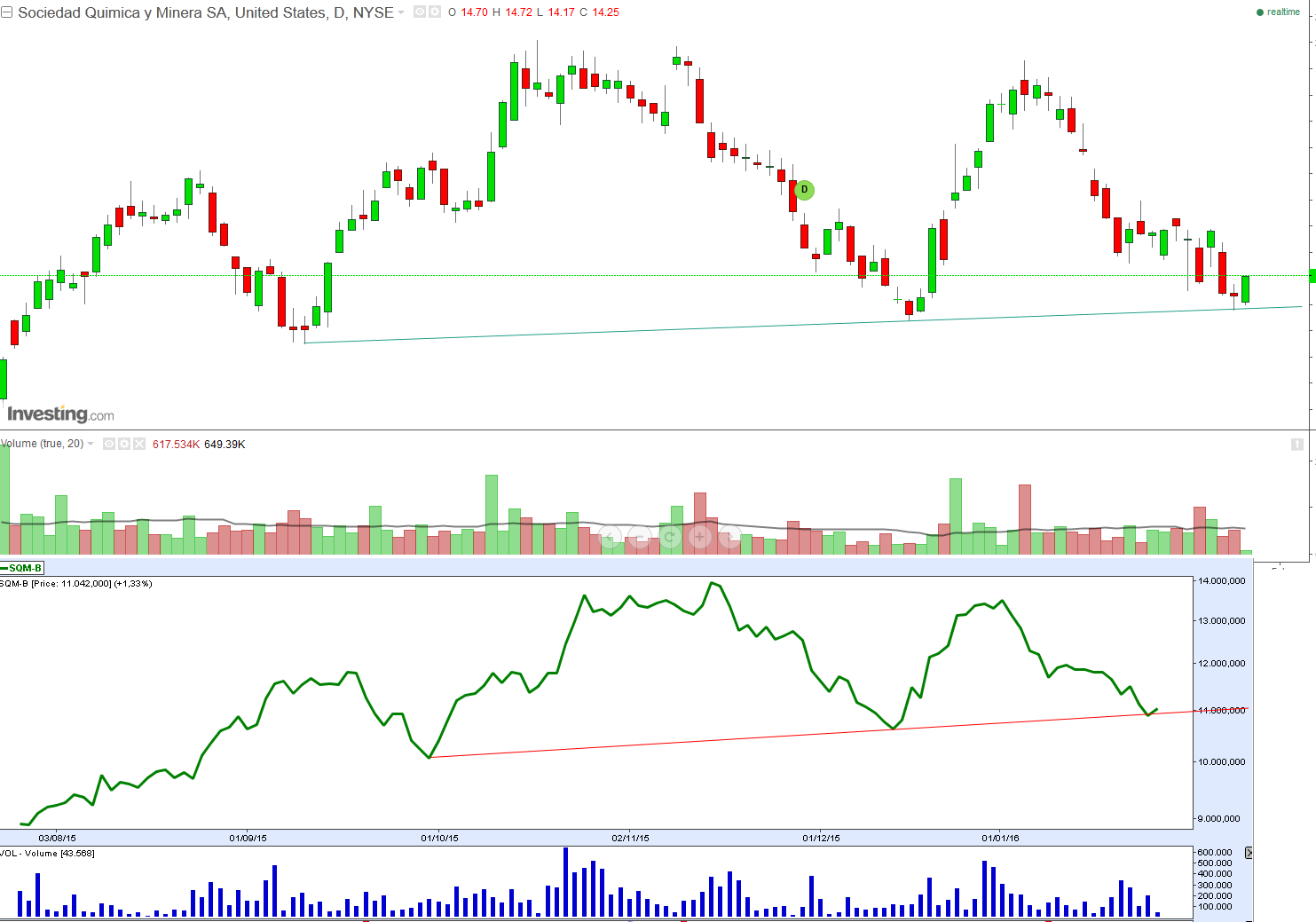Open the Volume indicator settings gear
1316x922 pixels.
124,444
